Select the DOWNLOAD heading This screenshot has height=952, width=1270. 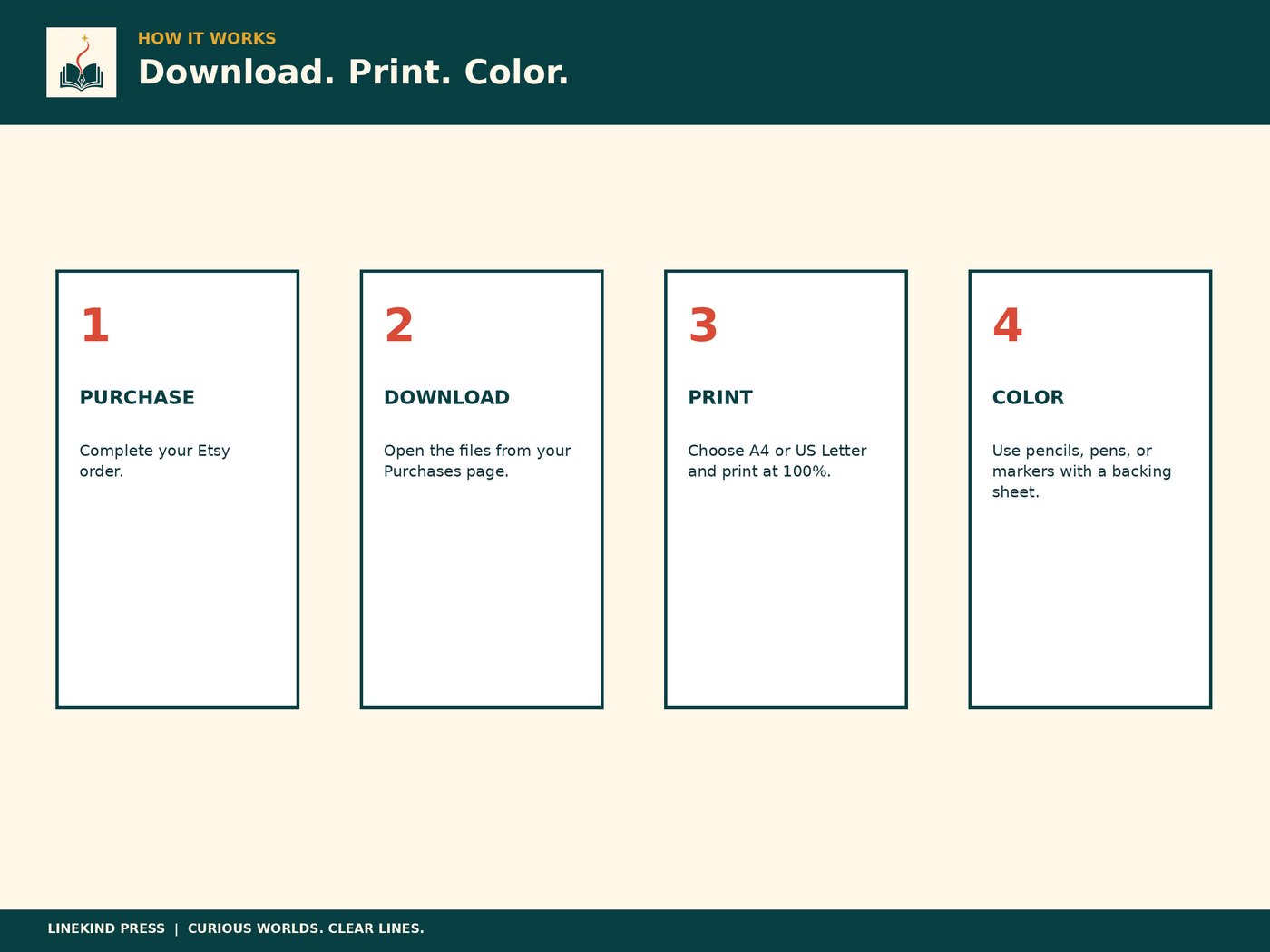pyautogui.click(x=446, y=397)
